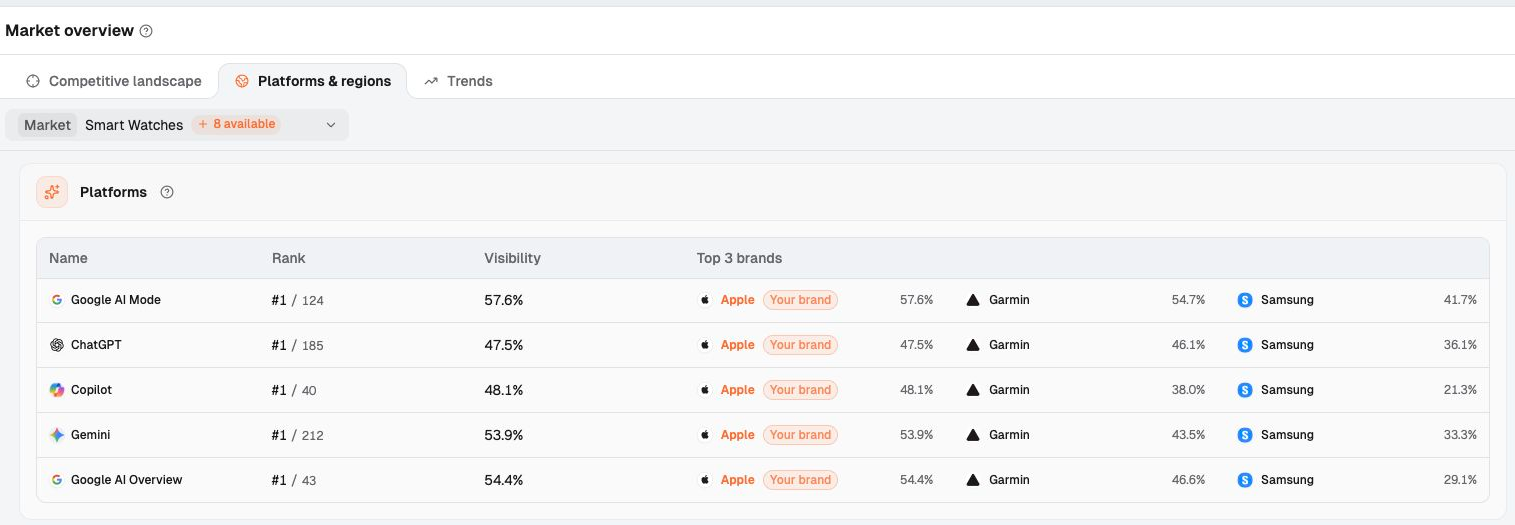Click the 8 available badge

tap(236, 125)
